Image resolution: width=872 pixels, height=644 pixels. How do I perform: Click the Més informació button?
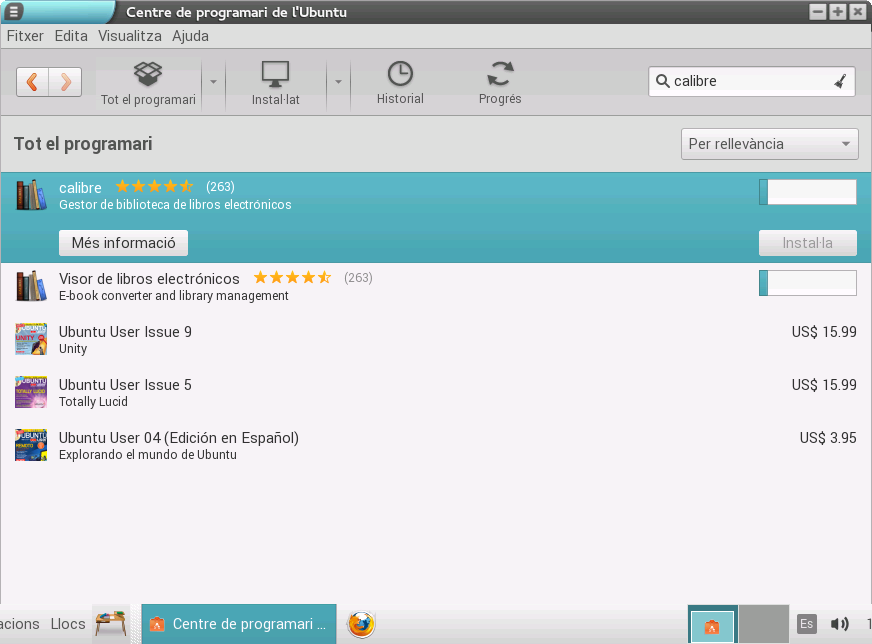(123, 243)
